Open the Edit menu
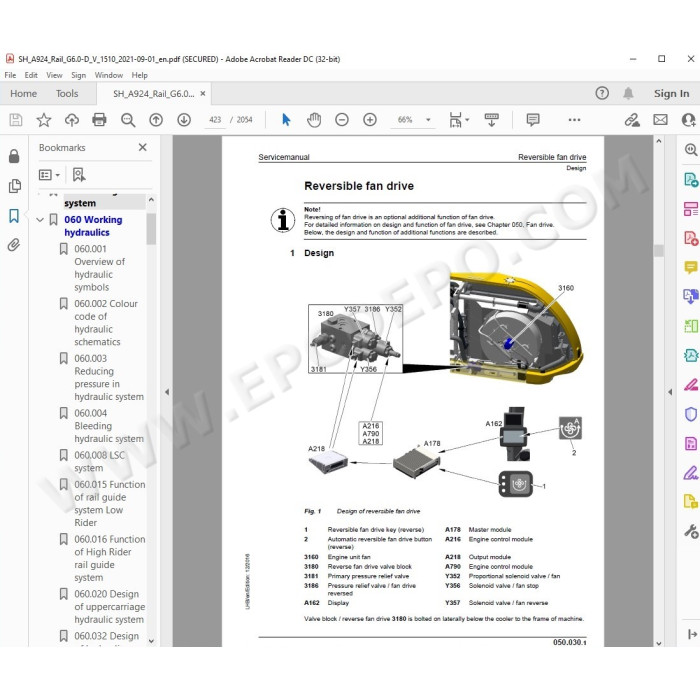700x700 pixels. click(x=31, y=75)
